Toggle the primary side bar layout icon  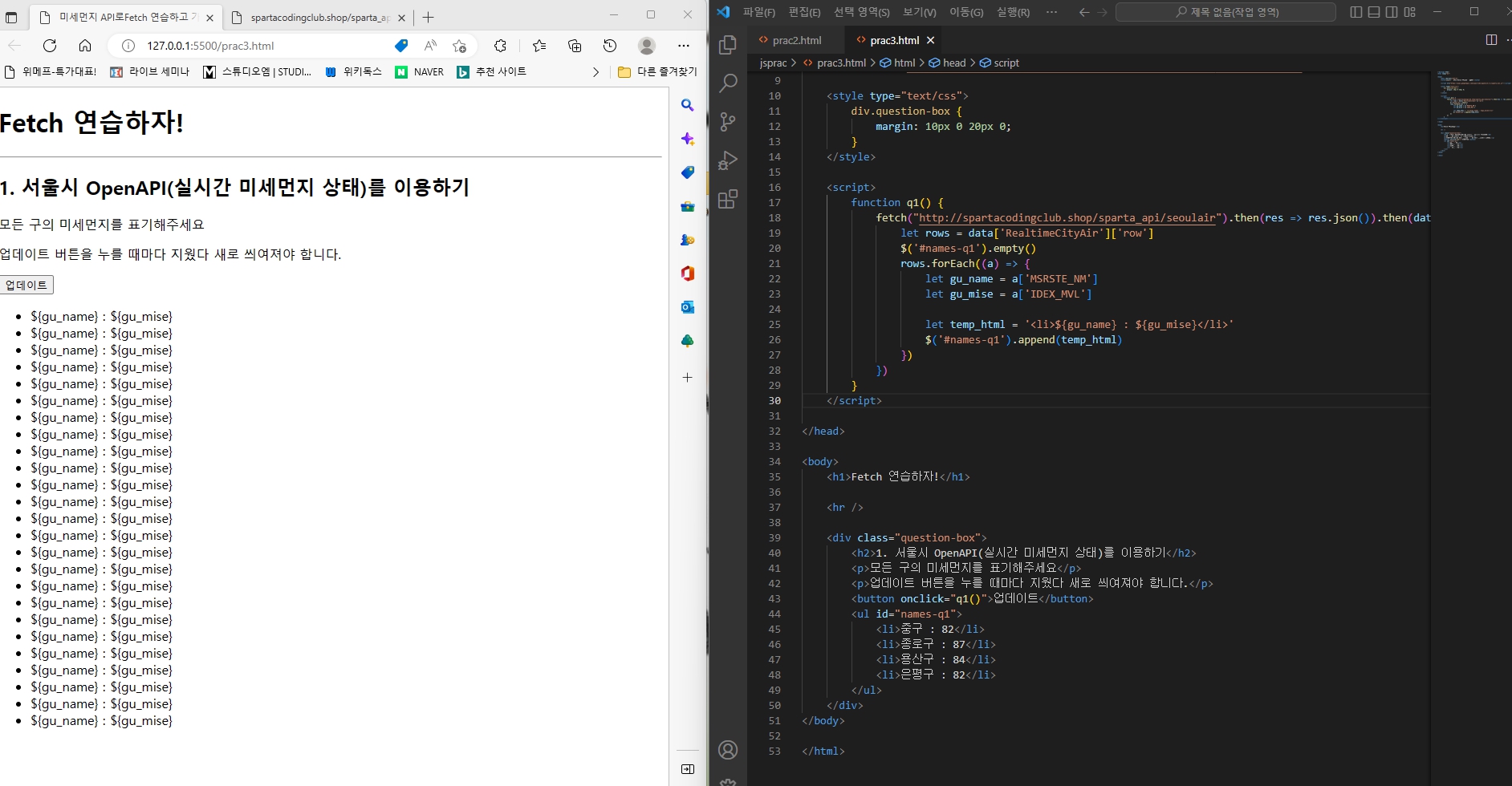coord(1356,12)
